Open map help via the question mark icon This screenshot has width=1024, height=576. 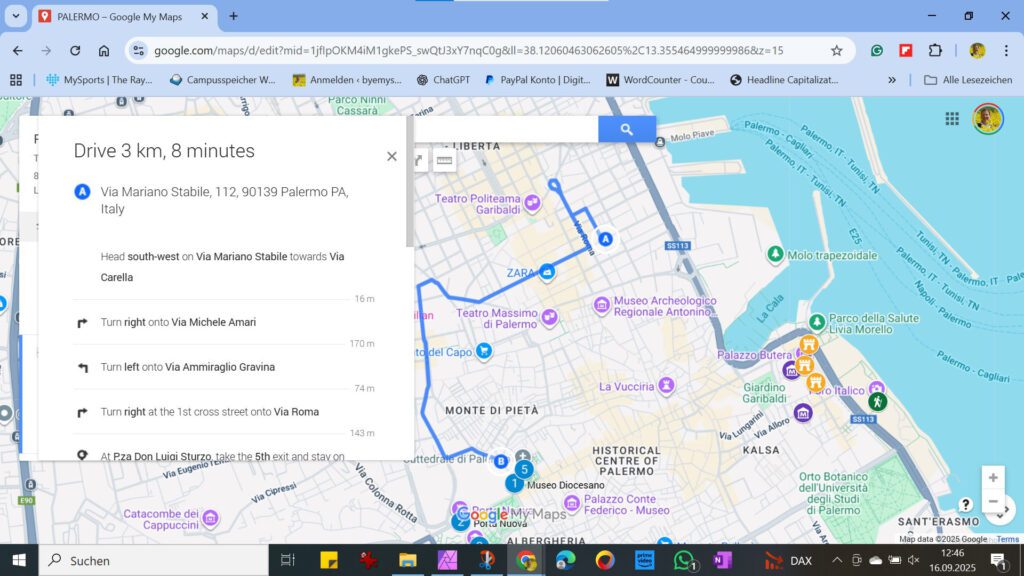966,506
